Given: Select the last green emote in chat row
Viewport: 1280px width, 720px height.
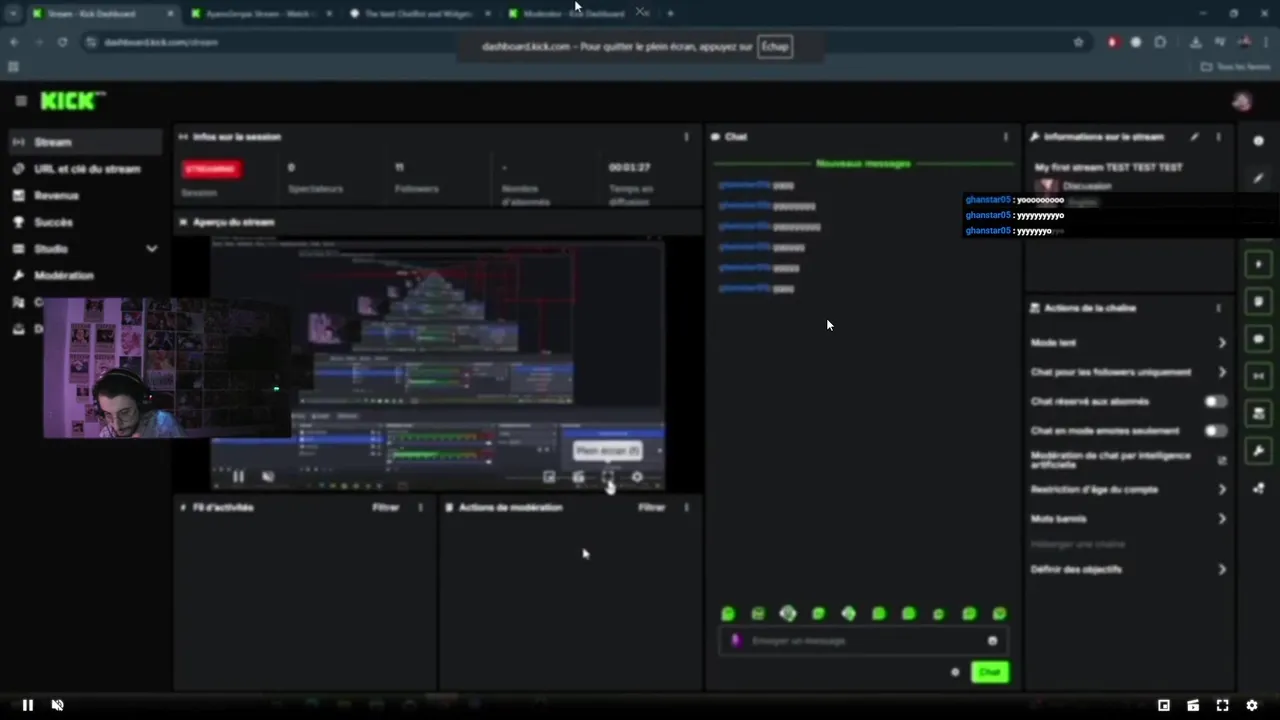Looking at the screenshot, I should click(999, 614).
